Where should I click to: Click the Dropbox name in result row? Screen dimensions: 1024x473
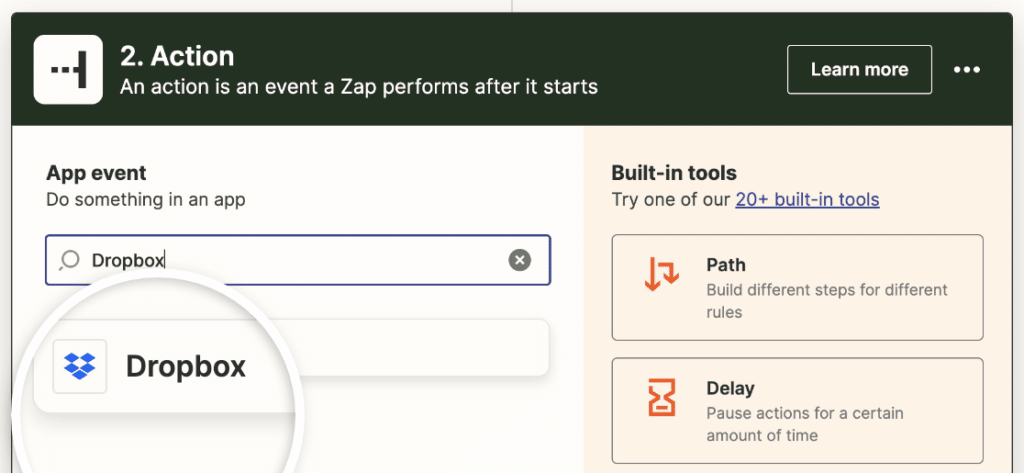[x=185, y=366]
